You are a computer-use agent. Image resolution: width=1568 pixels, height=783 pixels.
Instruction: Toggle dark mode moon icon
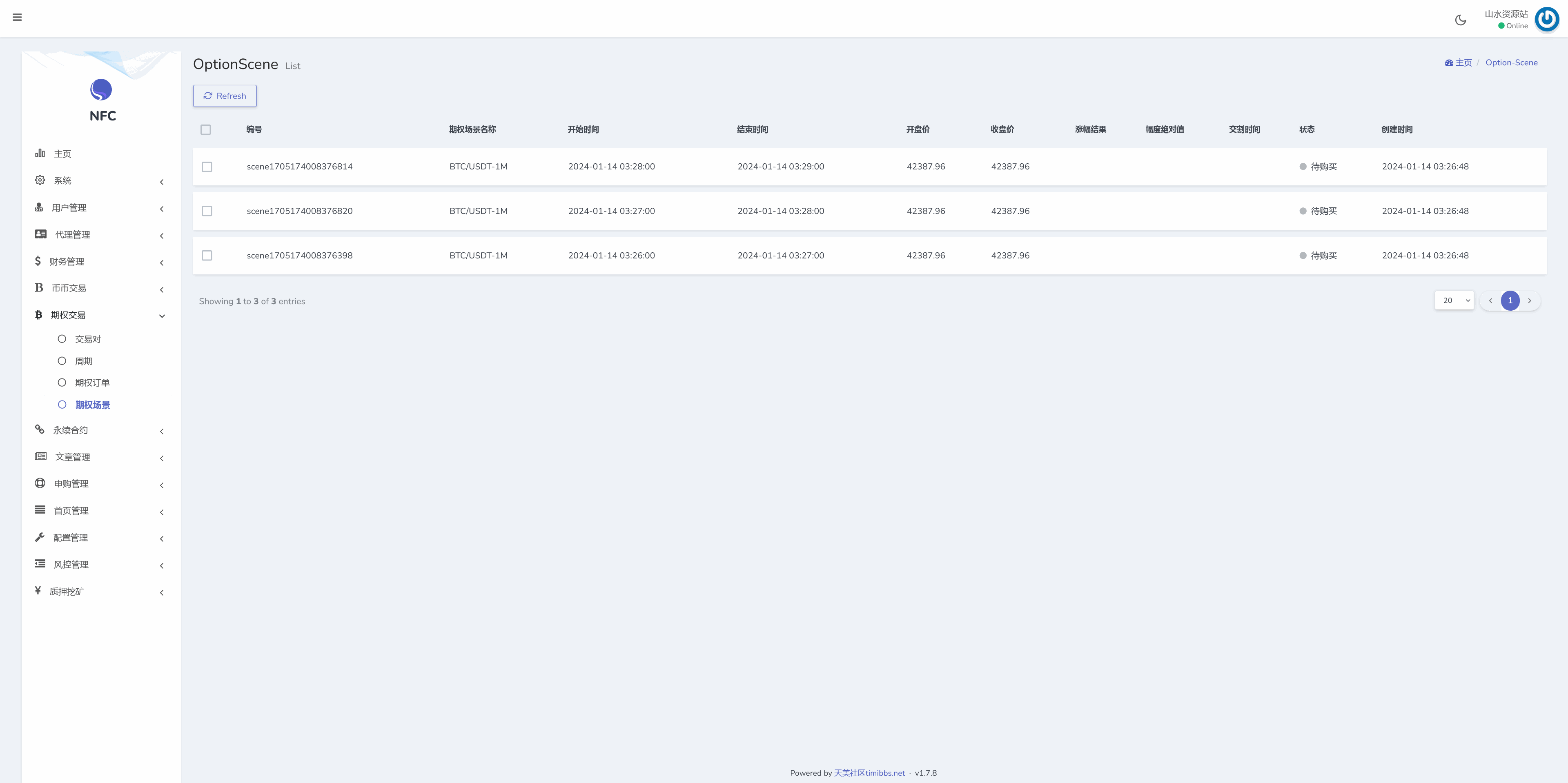coord(1460,20)
